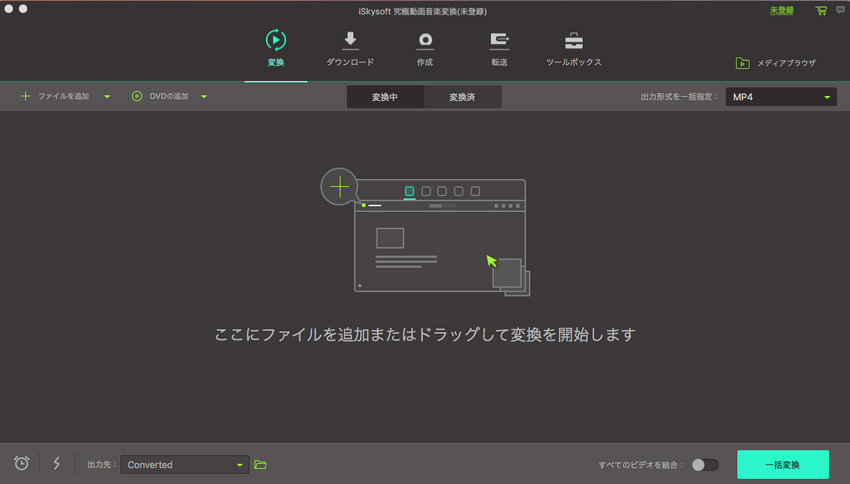Open the alarm clock schedule icon
The image size is (850, 484).
click(x=22, y=463)
